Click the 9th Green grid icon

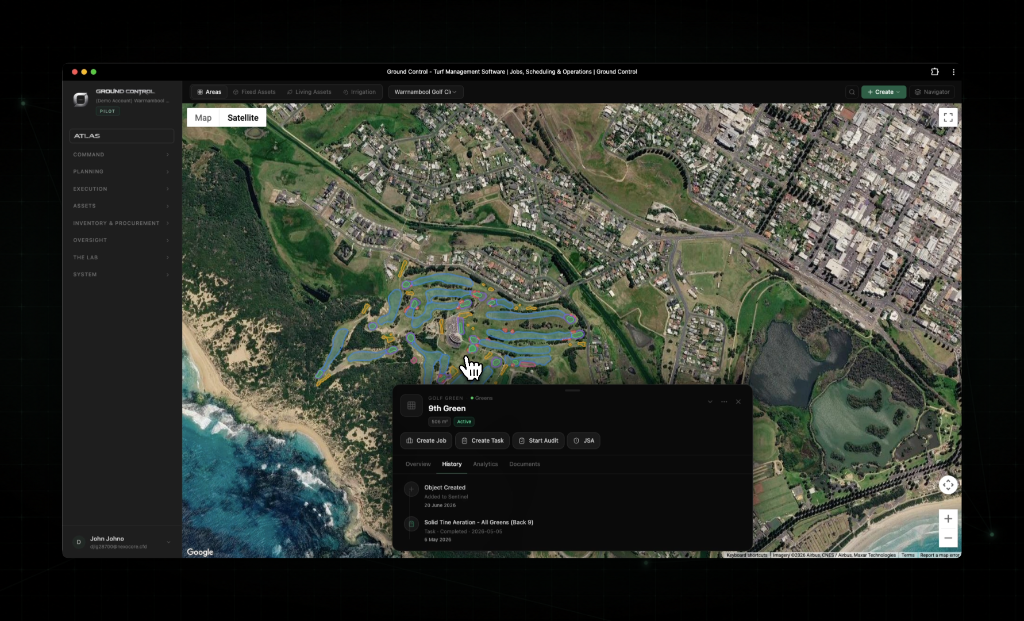click(411, 406)
